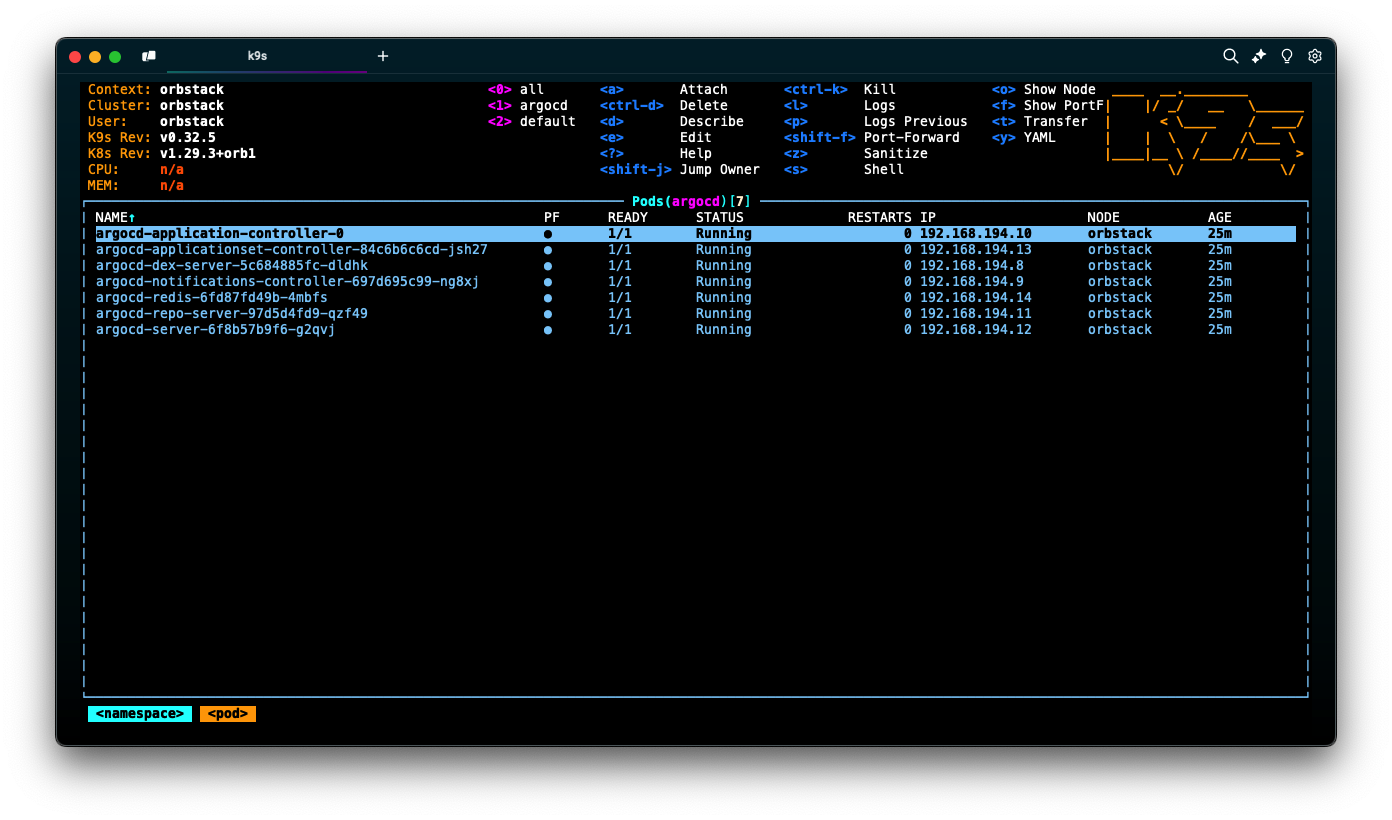Click the <namespace> breadcrumb
This screenshot has width=1392, height=820.
(139, 714)
